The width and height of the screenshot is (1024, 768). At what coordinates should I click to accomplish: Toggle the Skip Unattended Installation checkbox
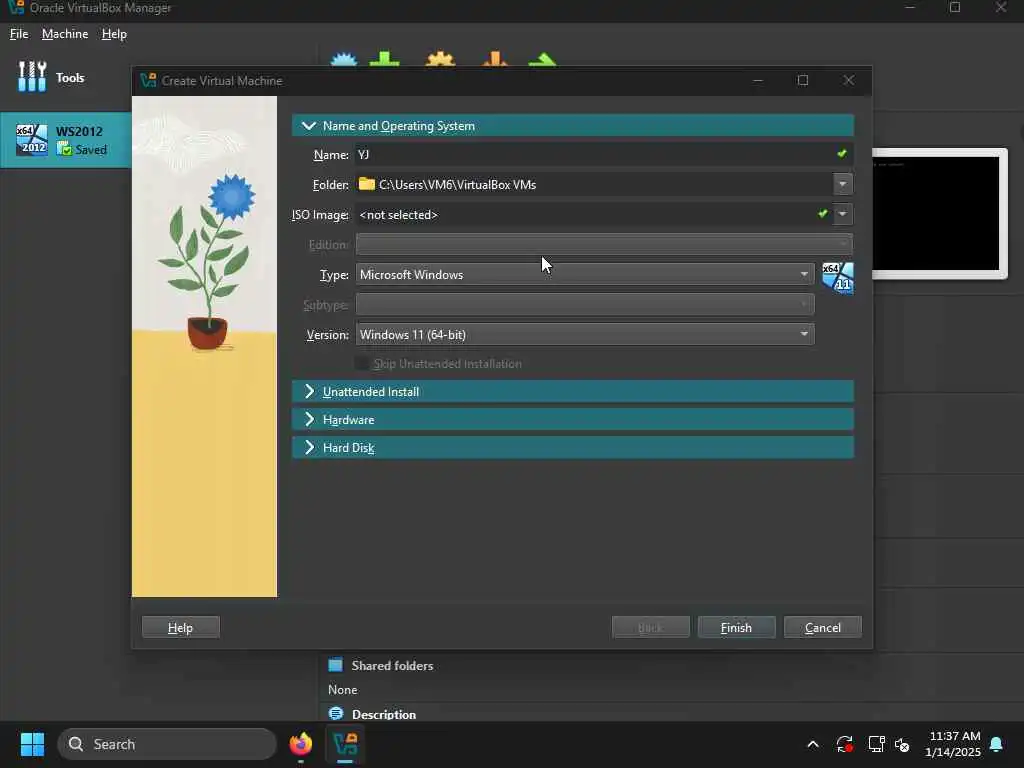coord(362,363)
